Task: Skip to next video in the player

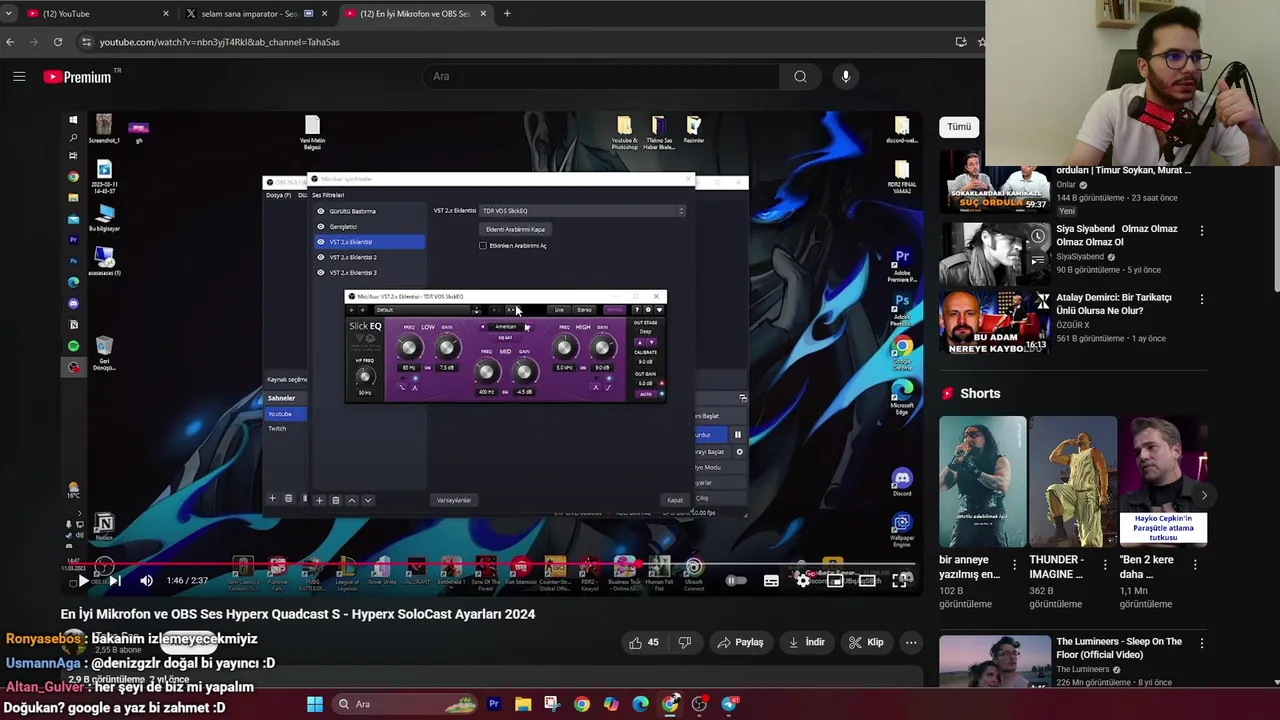Action: [115, 580]
